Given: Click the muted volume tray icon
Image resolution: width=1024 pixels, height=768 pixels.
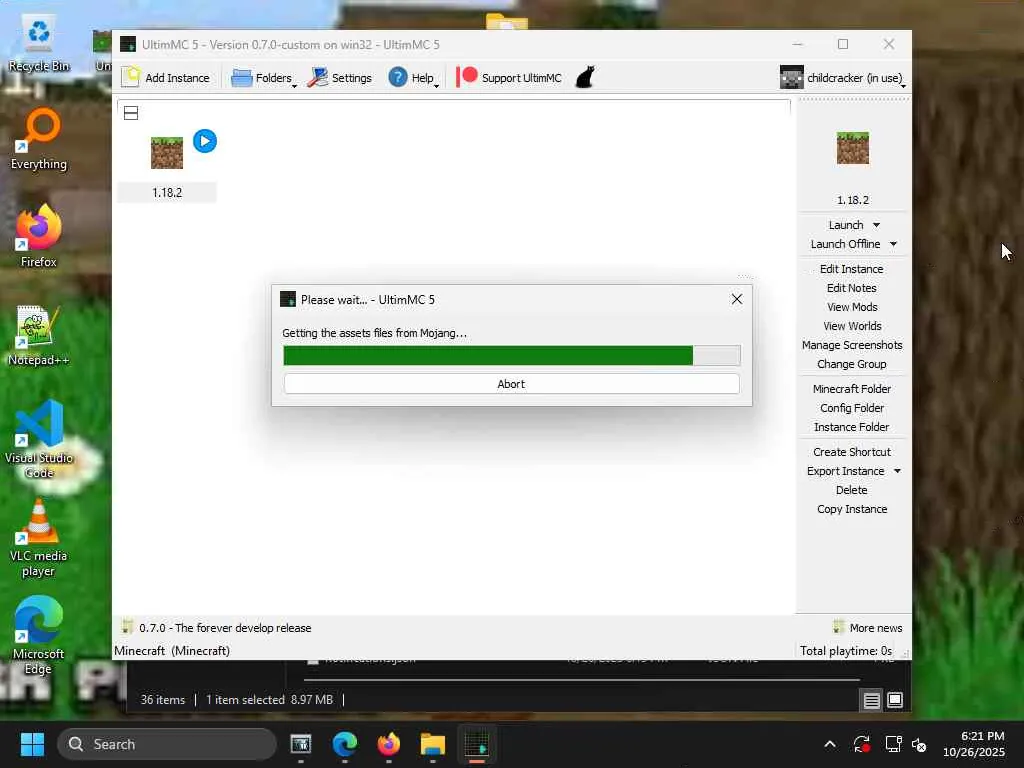Looking at the screenshot, I should pyautogui.click(x=919, y=744).
